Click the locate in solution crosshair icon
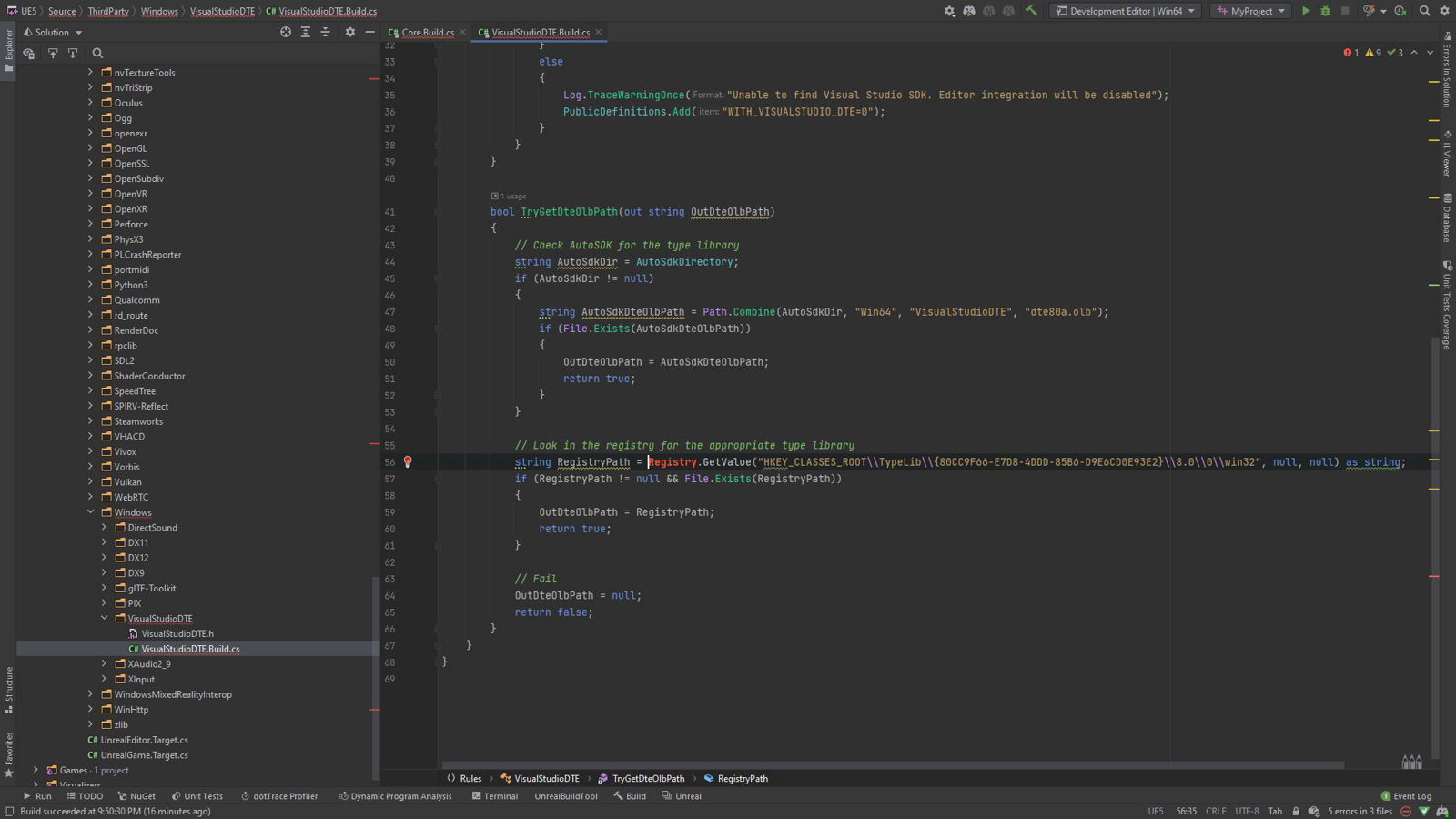This screenshot has height=819, width=1456. click(x=286, y=32)
